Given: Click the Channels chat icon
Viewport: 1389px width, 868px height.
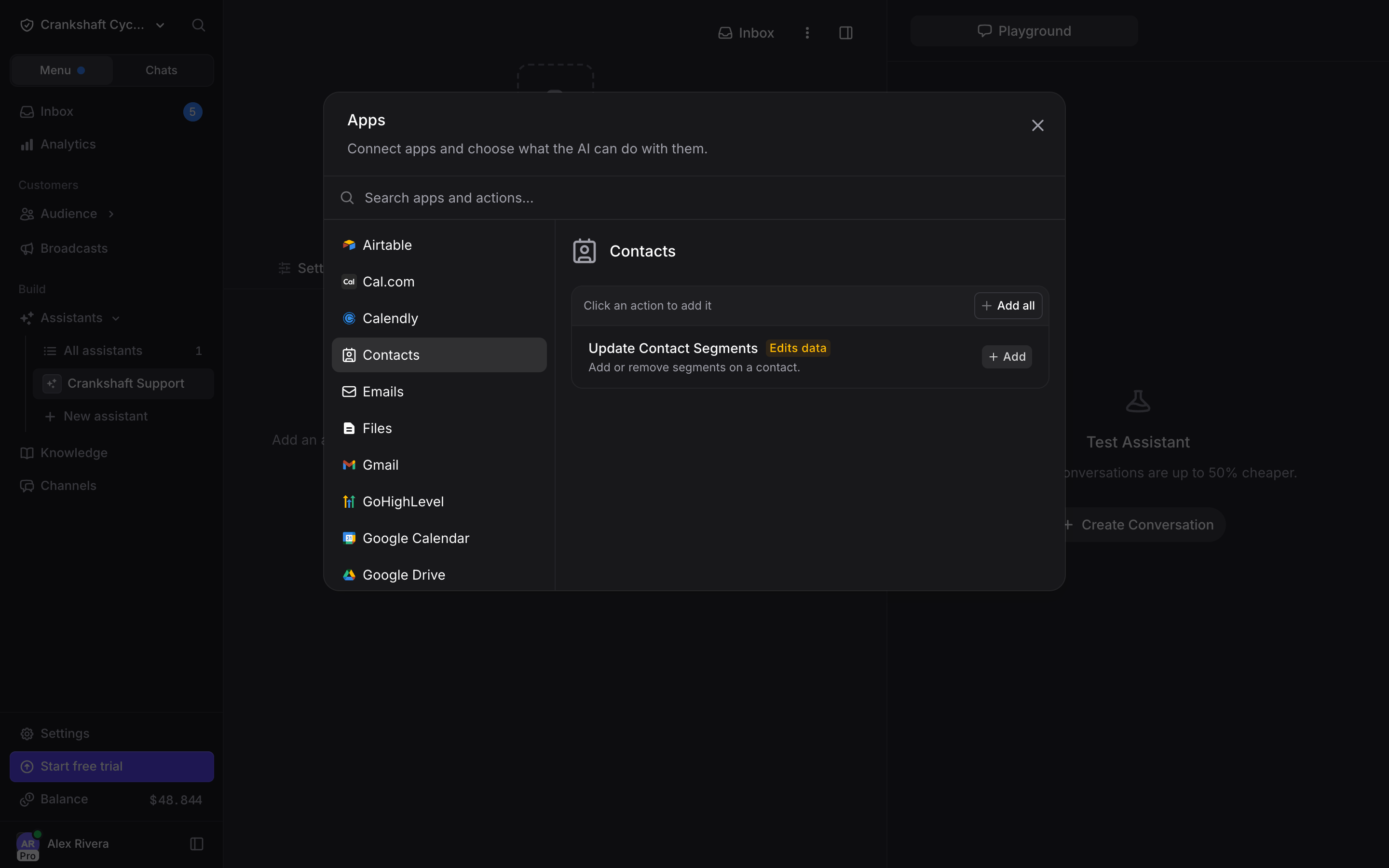Looking at the screenshot, I should 27,486.
